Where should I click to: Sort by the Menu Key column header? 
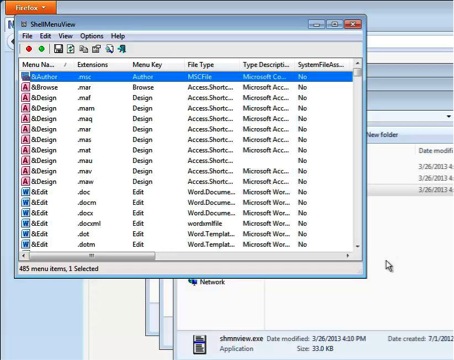point(157,65)
